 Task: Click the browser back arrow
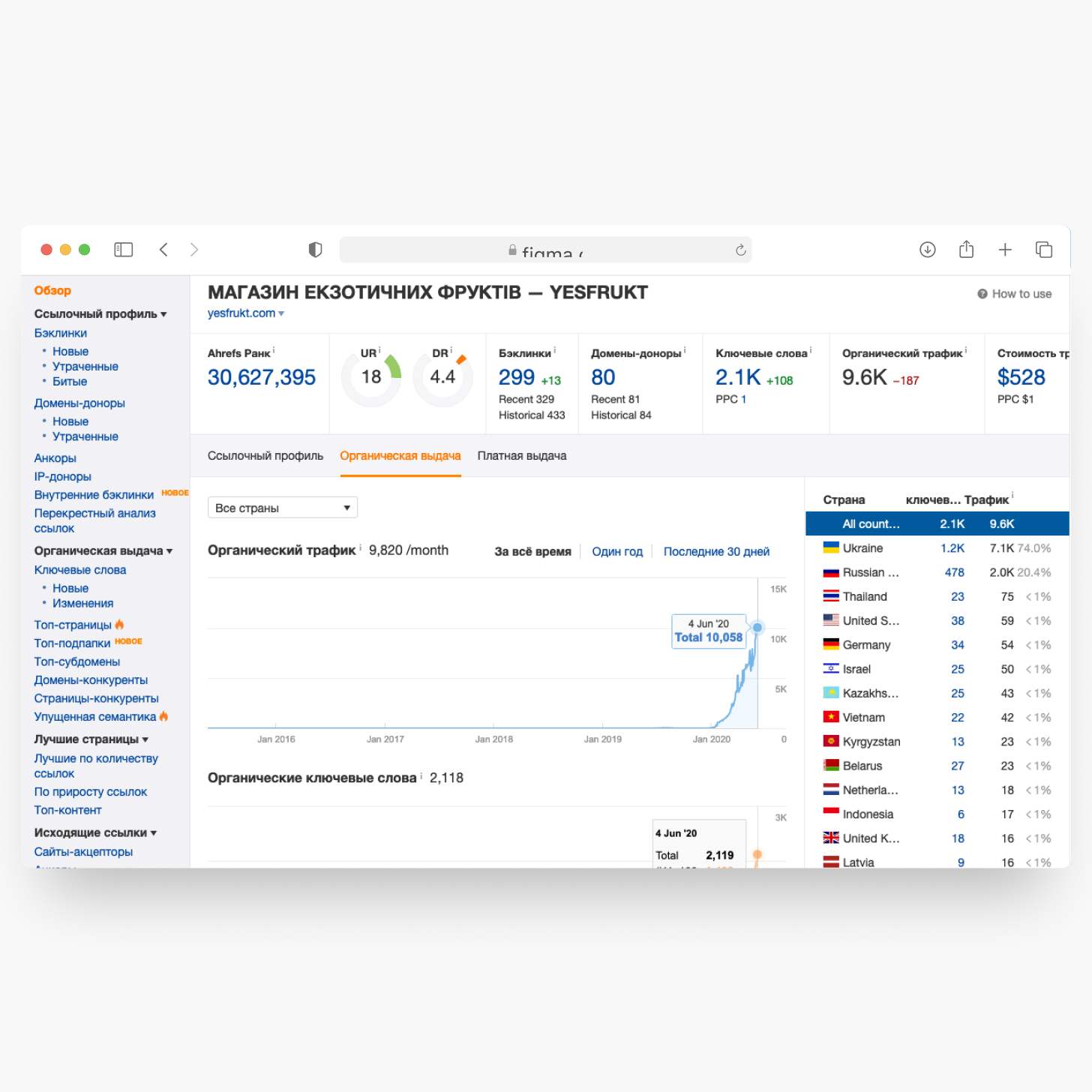(163, 250)
